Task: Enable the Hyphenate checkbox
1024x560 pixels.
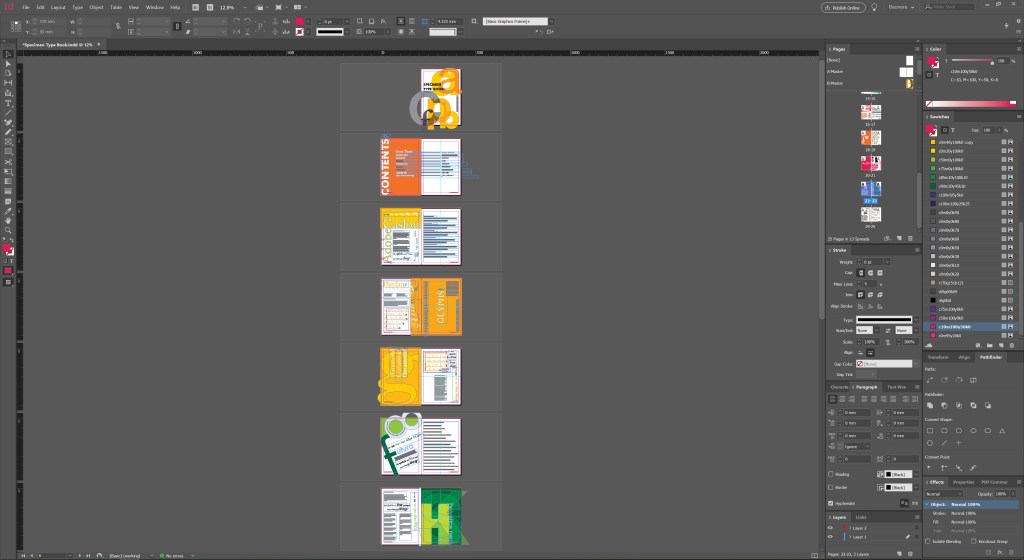Action: click(831, 503)
